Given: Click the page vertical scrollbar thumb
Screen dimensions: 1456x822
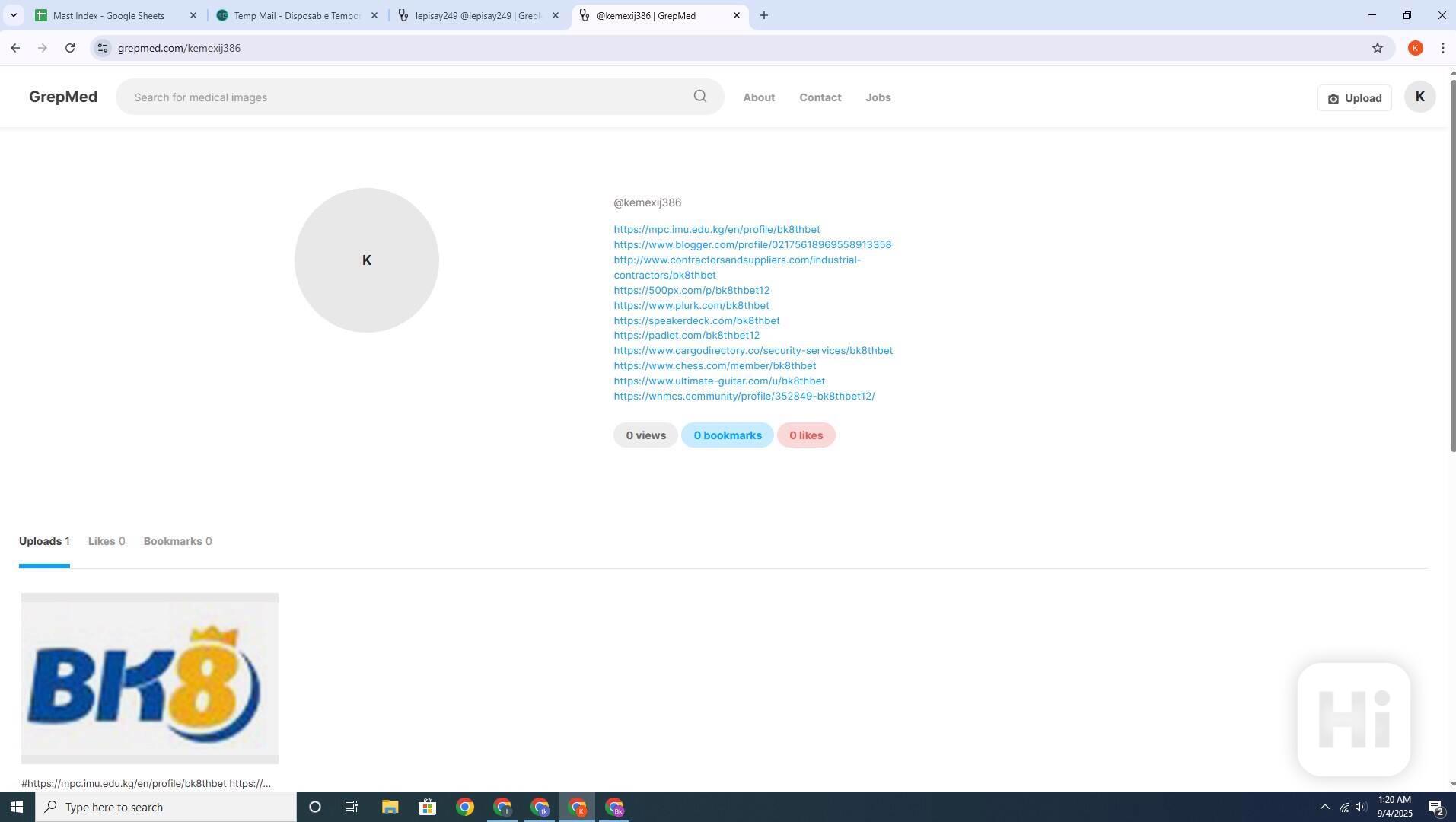Looking at the screenshot, I should point(1451,265).
